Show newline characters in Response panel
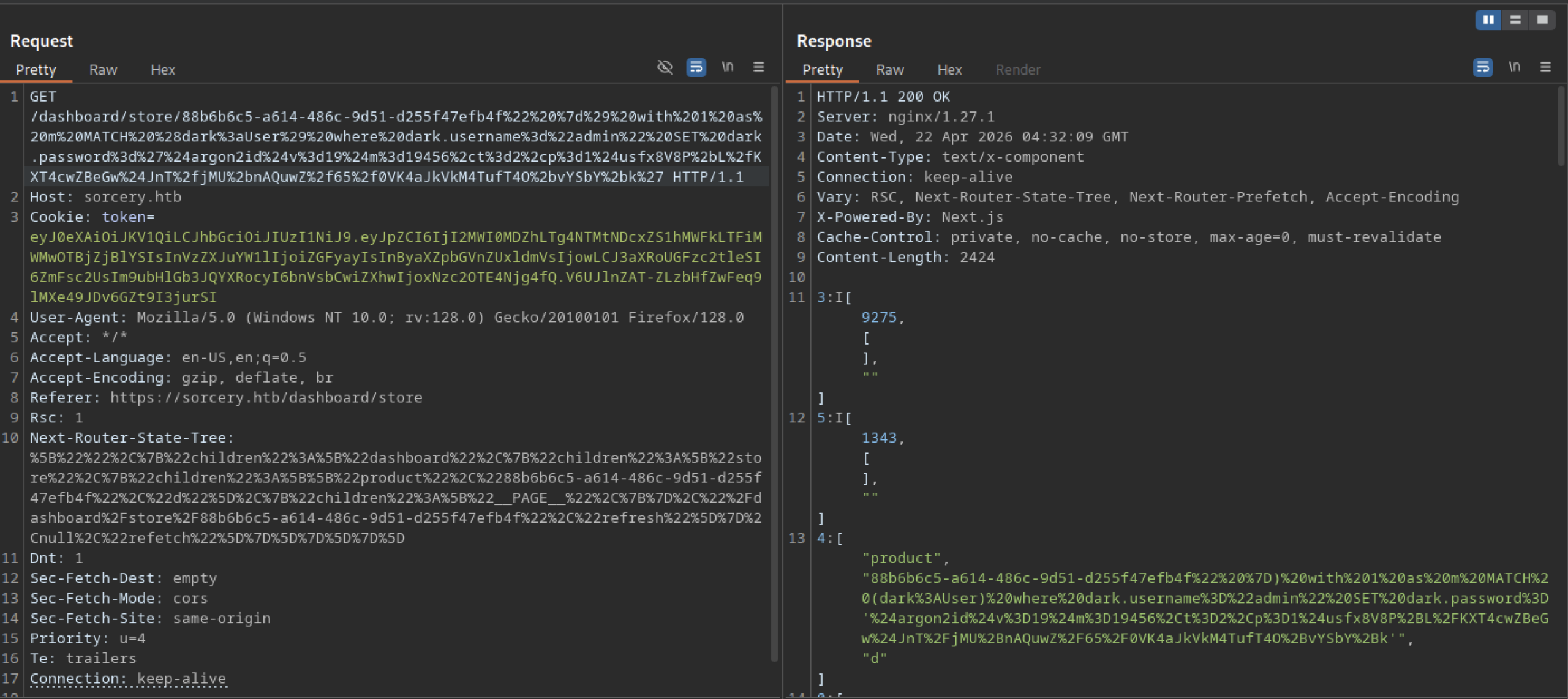This screenshot has width=1568, height=699. coord(1514,67)
